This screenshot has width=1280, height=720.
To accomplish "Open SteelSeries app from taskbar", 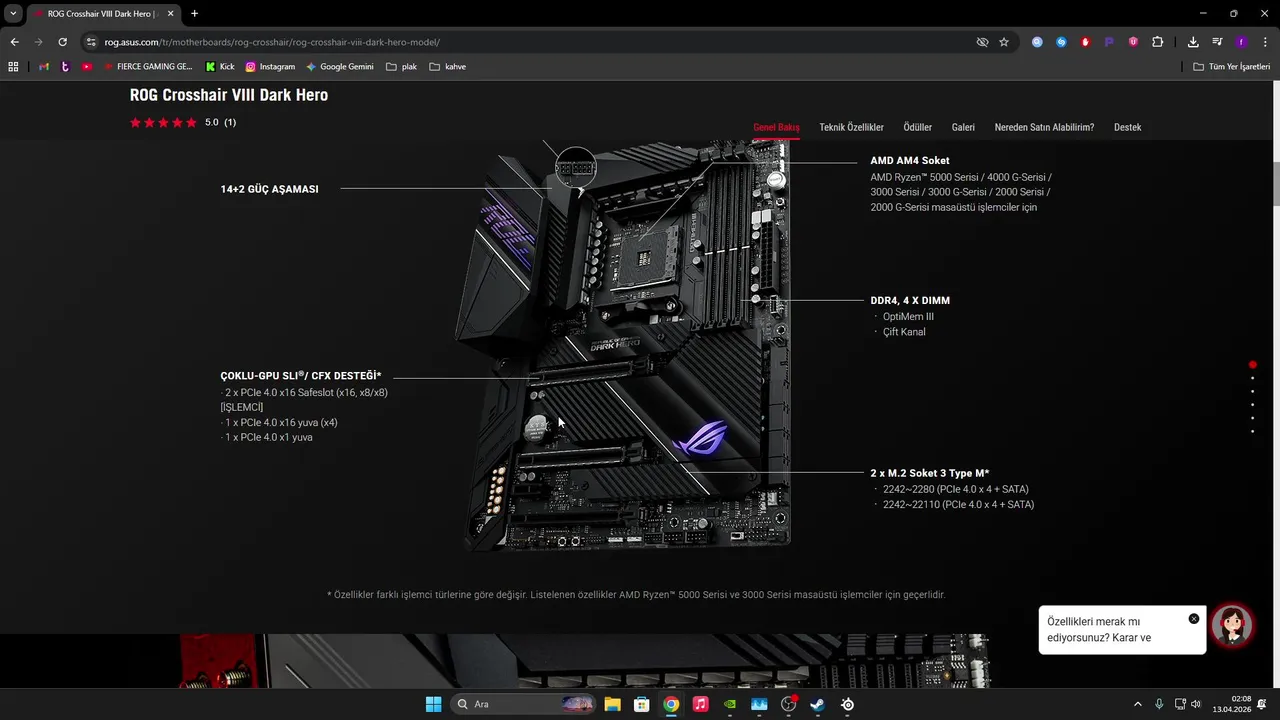I will (x=847, y=704).
